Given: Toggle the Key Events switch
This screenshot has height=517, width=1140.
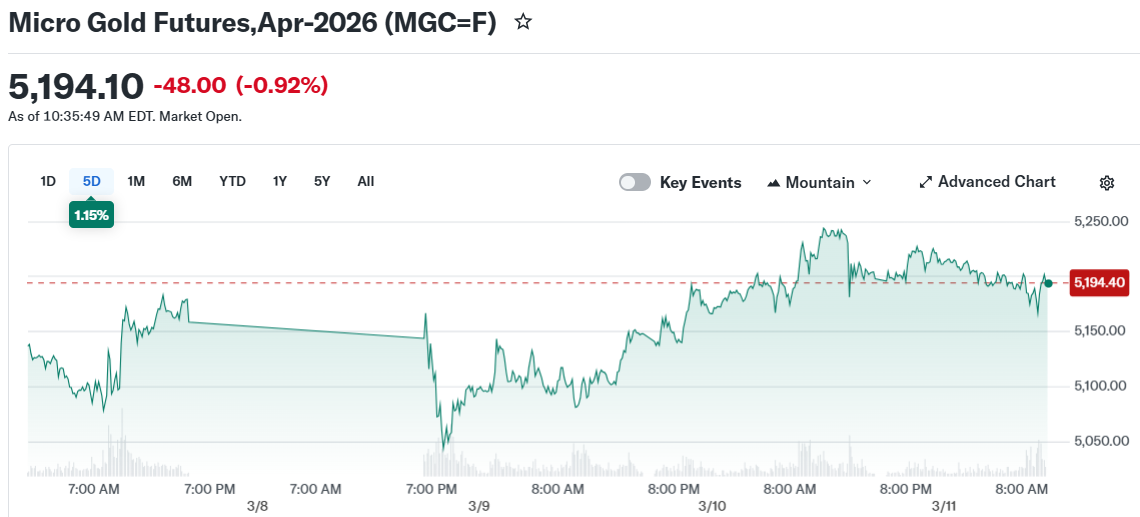Looking at the screenshot, I should 635,182.
